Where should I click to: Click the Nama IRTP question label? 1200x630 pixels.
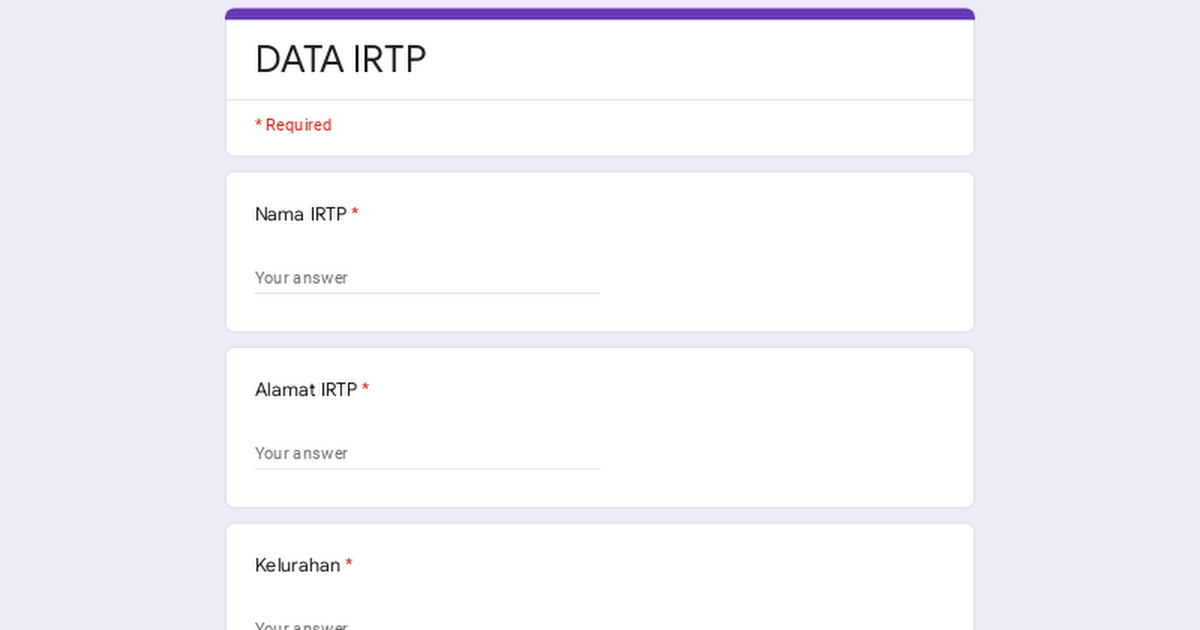click(x=300, y=214)
